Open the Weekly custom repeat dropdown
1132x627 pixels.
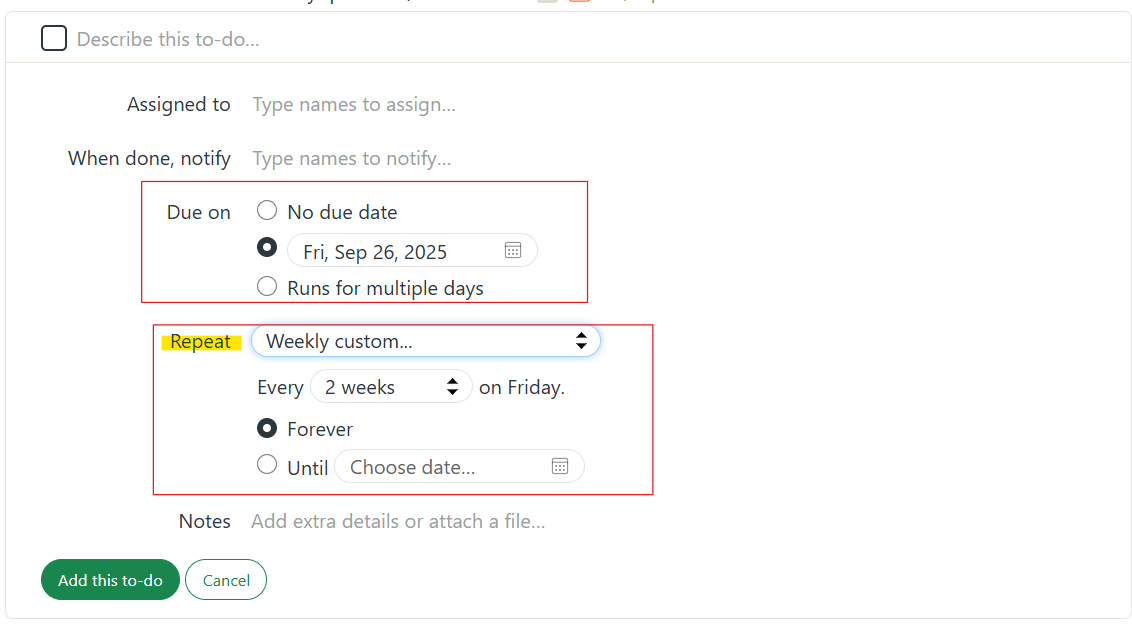426,341
